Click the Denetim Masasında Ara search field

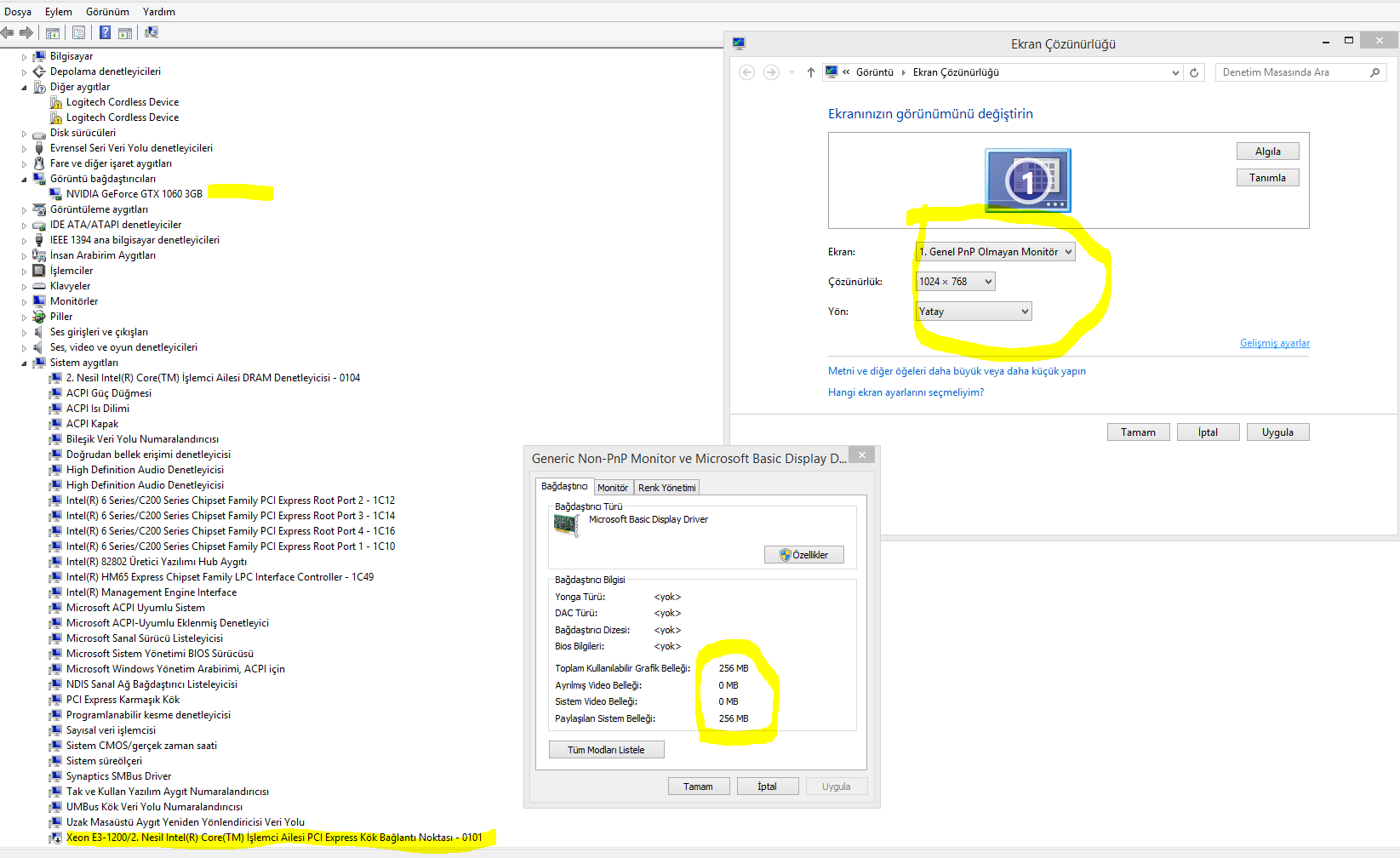1292,72
